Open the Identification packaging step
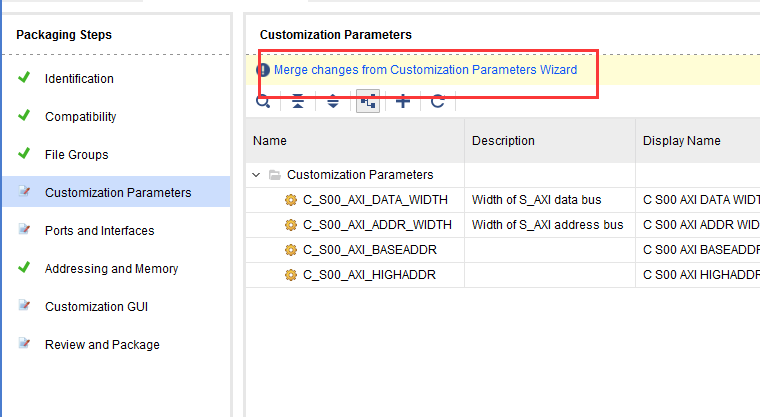This screenshot has height=417, width=760. pyautogui.click(x=79, y=79)
